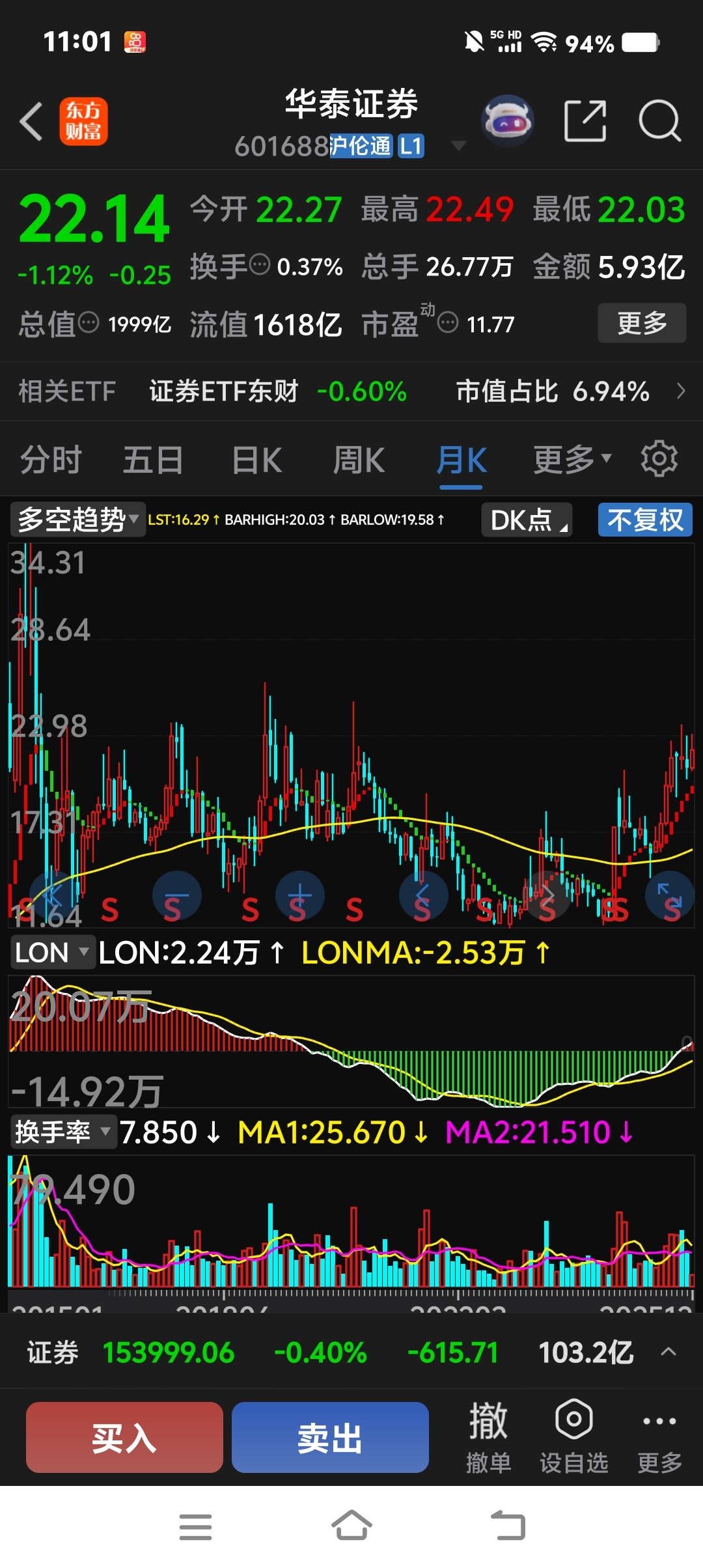Tap LONMA:-2.53万 value label
Image resolution: width=703 pixels, height=1568 pixels.
(x=426, y=953)
